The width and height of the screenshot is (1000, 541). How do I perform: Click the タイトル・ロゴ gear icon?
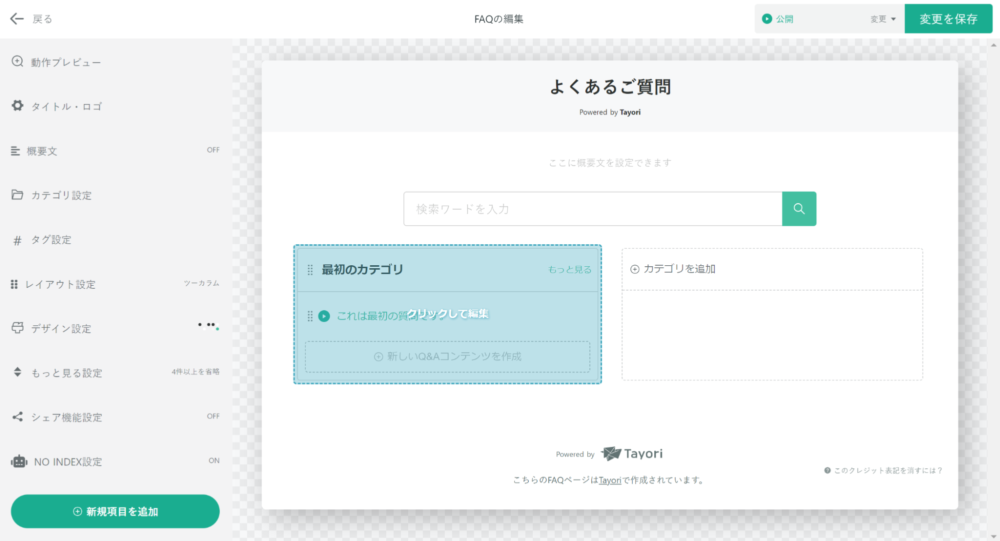(x=17, y=106)
